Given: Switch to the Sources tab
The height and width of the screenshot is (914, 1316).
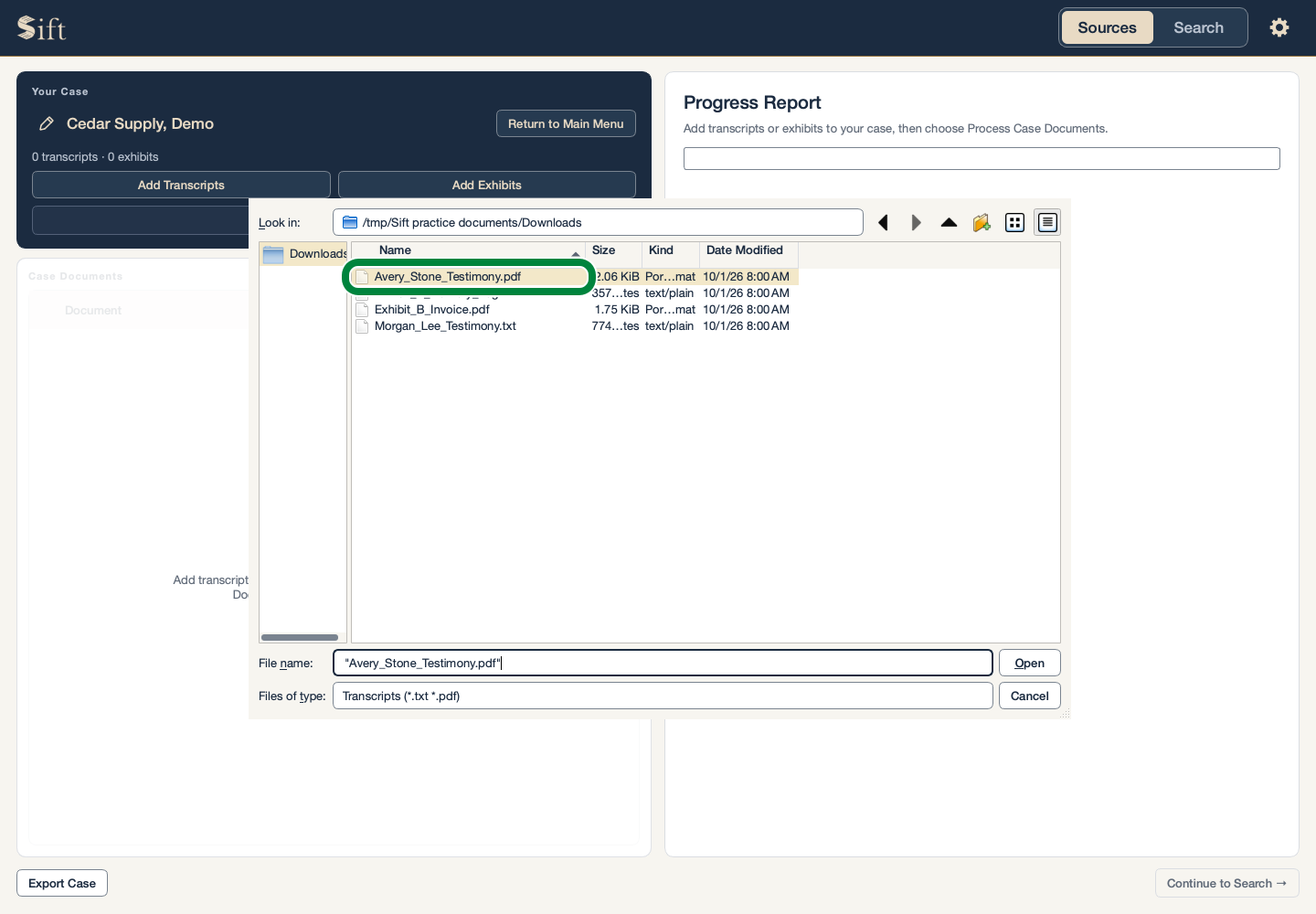Looking at the screenshot, I should click(x=1107, y=27).
